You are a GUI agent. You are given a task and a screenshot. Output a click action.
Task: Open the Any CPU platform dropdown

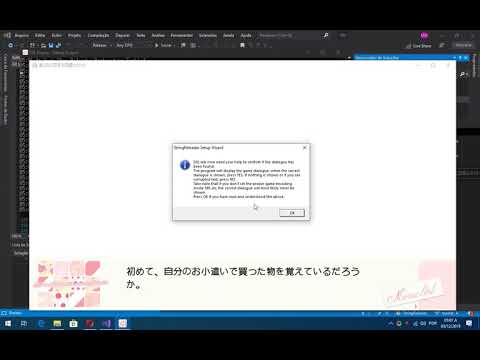point(132,45)
